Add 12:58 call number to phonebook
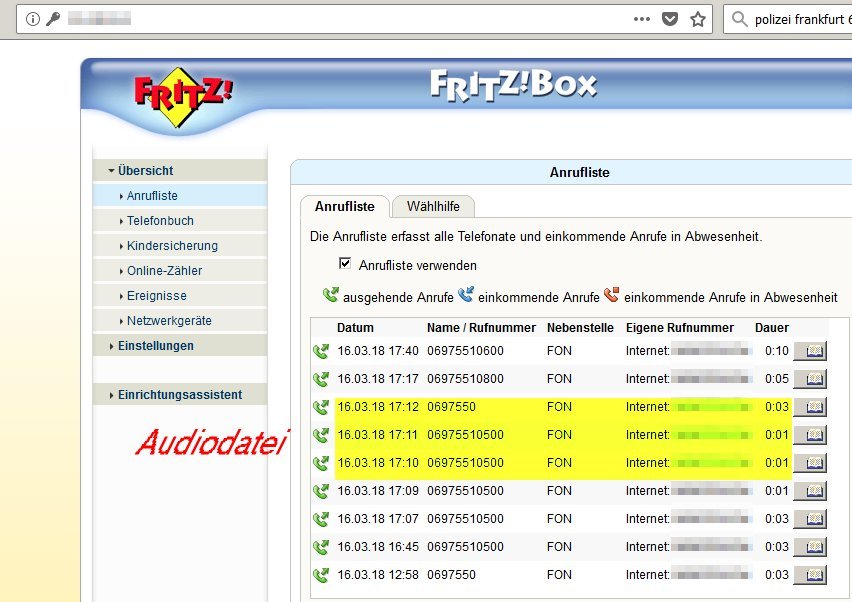Viewport: 852px width, 602px height. click(x=810, y=575)
